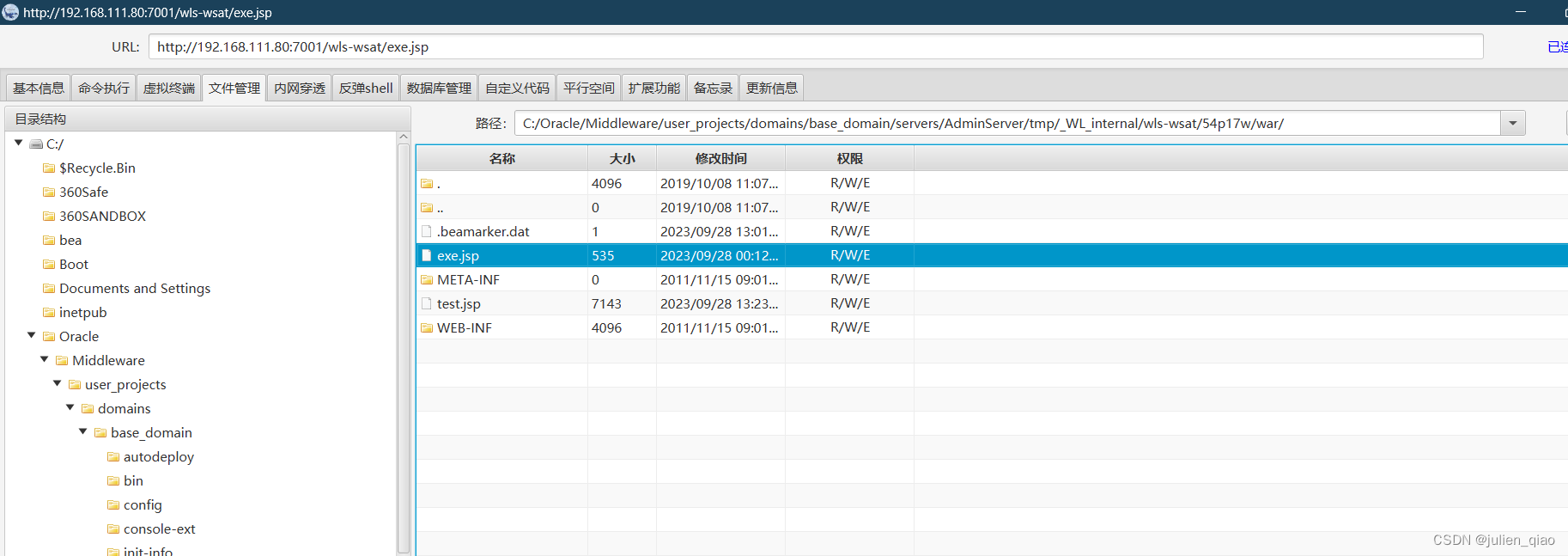Select the .beamarker.dat file name
The image size is (1568, 556).
[483, 231]
